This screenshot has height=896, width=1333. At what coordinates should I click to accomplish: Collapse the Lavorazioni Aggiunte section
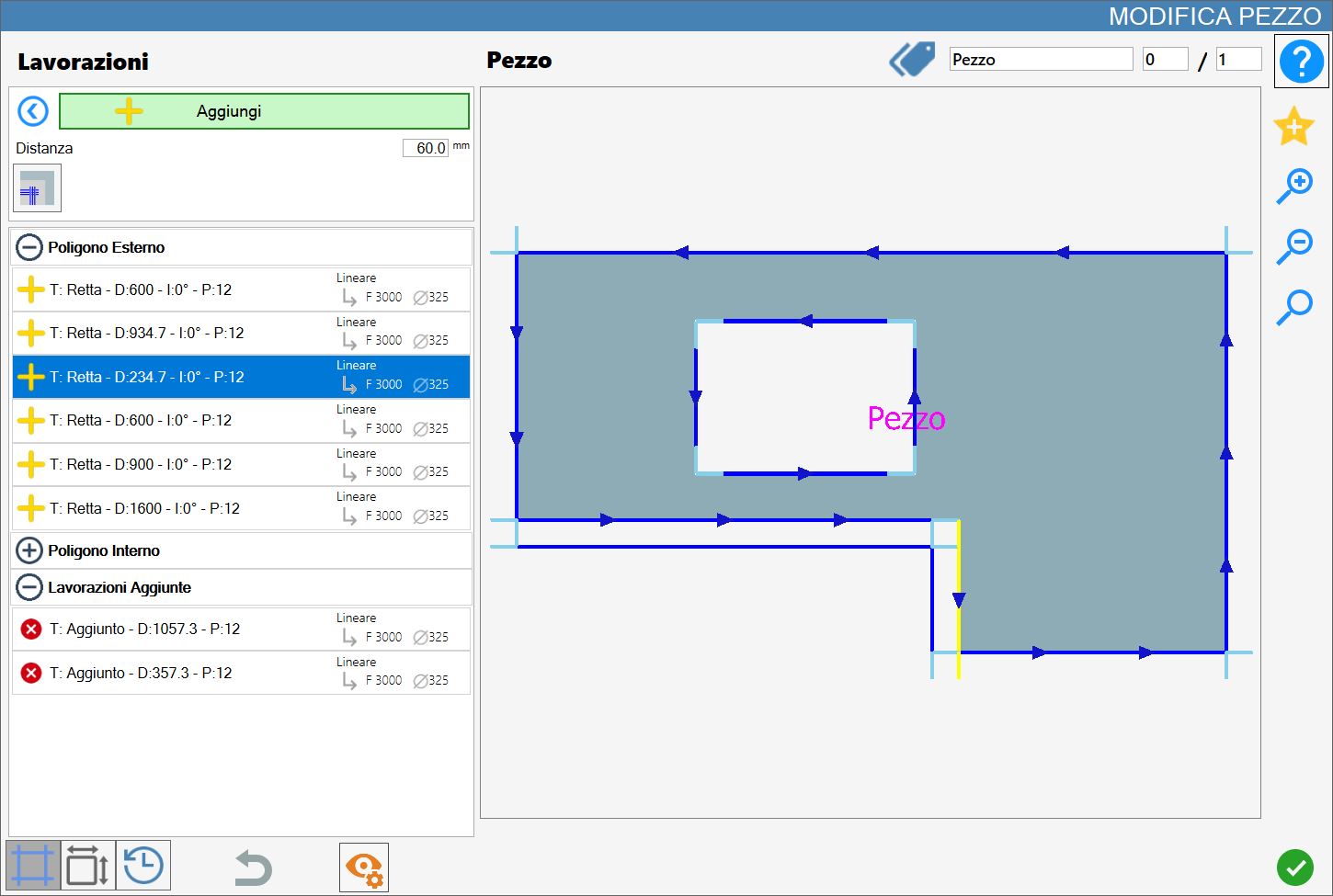[x=29, y=587]
